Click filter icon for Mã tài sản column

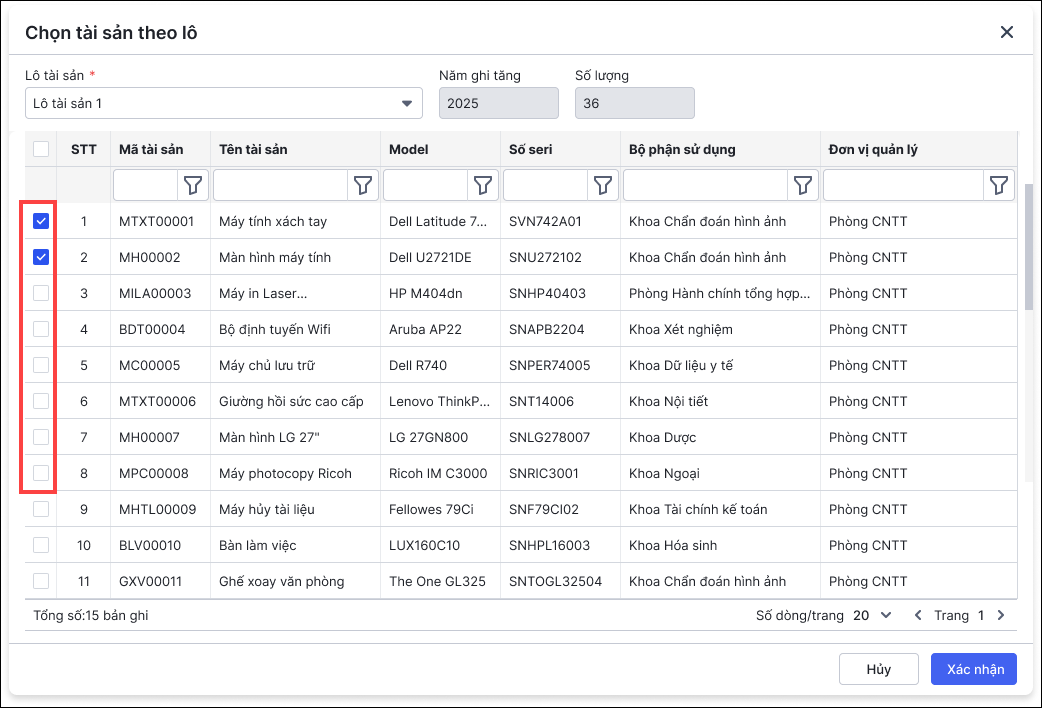(x=194, y=185)
